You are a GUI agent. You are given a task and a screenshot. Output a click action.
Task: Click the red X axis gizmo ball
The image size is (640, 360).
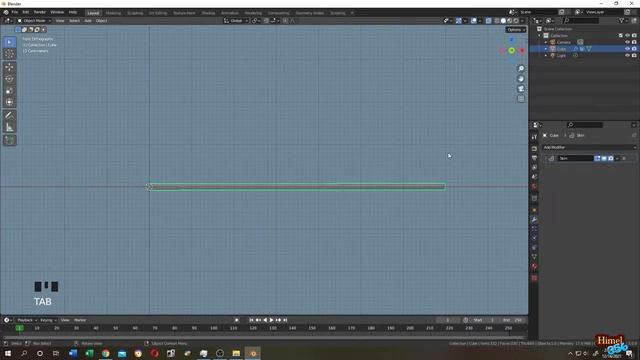point(522,51)
